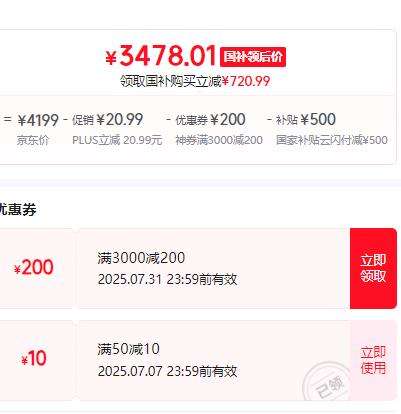Click the 2025.07.07 23:59前有效 expiry text
Screen dimensions: 401x414
click(168, 371)
